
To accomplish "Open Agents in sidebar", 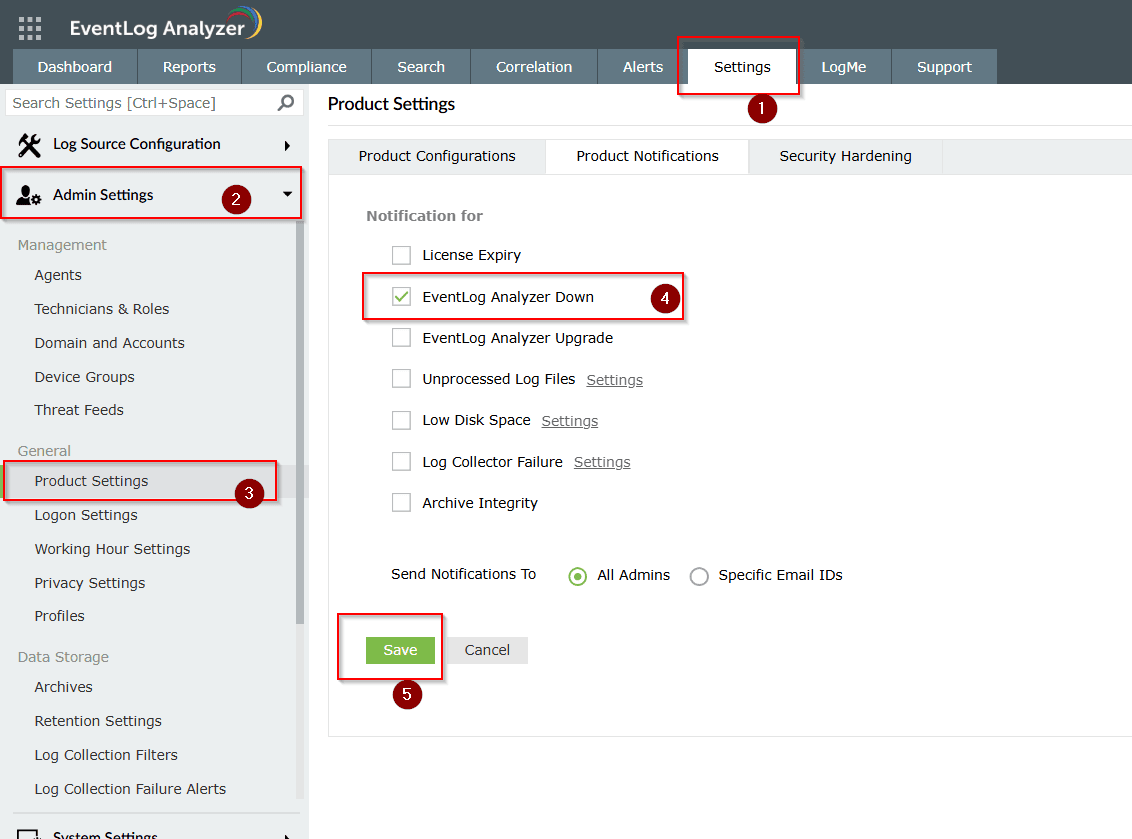I will click(x=58, y=275).
